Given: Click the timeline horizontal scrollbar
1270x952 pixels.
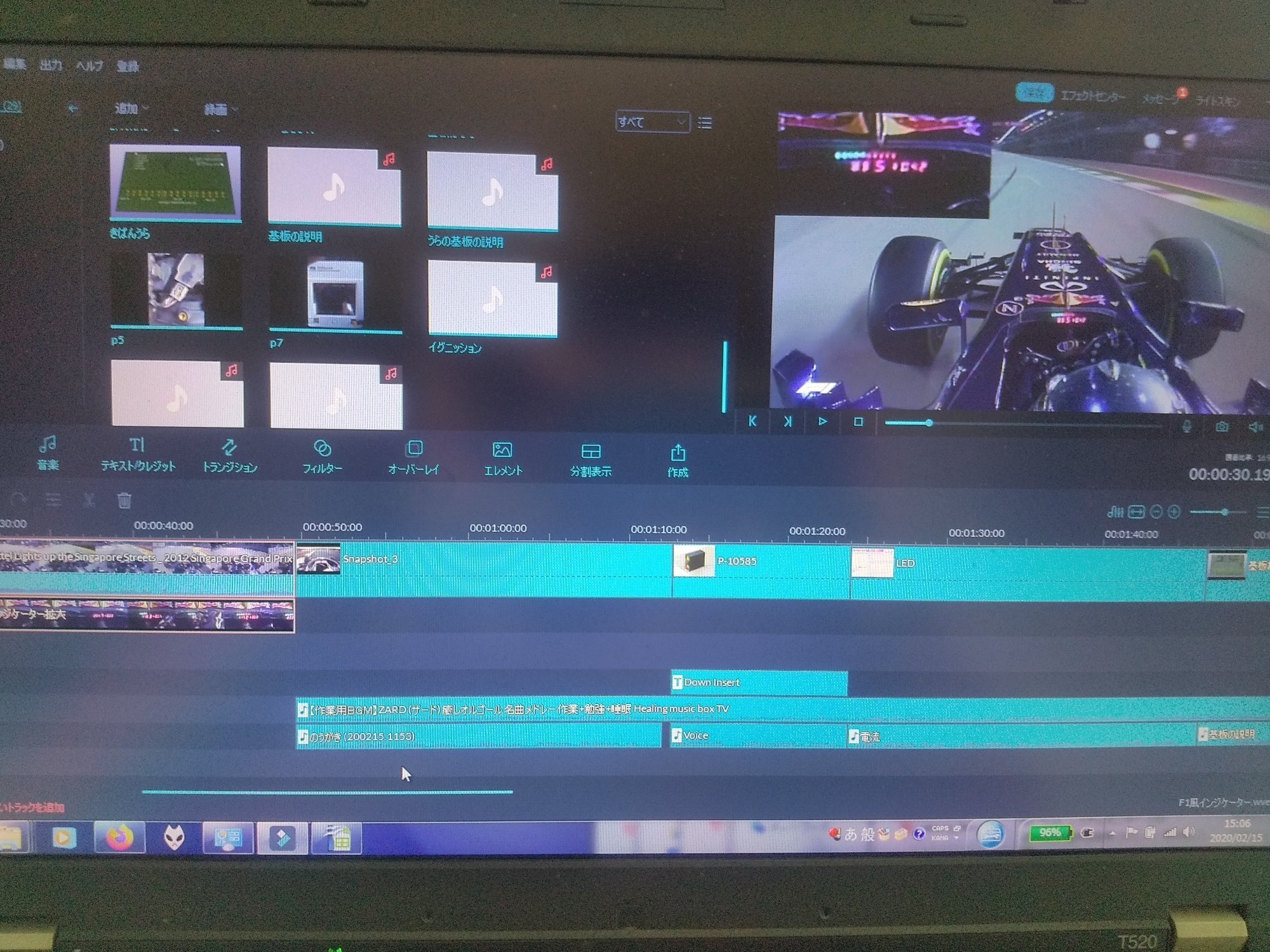Looking at the screenshot, I should coord(327,791).
